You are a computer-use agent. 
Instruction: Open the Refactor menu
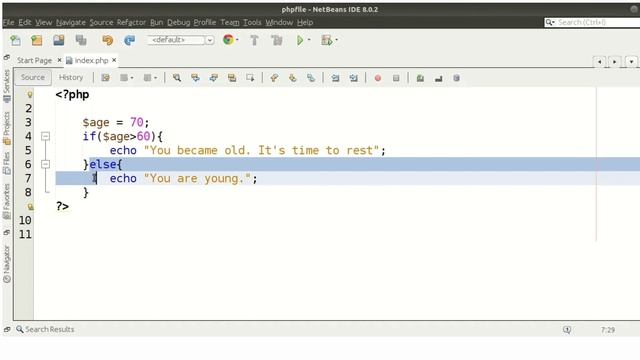coord(131,22)
